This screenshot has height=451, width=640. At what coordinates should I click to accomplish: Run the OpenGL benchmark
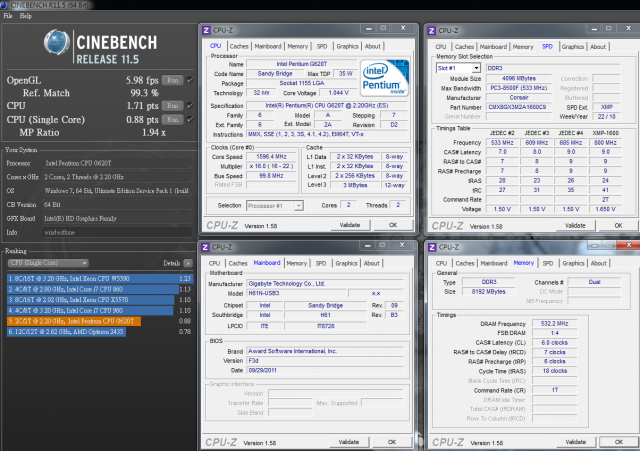[173, 80]
